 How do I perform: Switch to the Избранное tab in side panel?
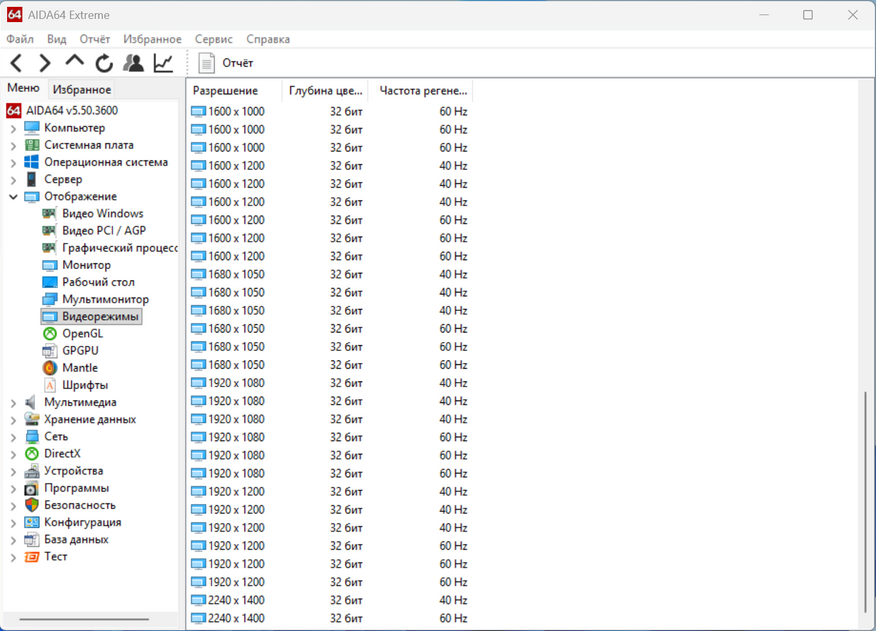(81, 89)
